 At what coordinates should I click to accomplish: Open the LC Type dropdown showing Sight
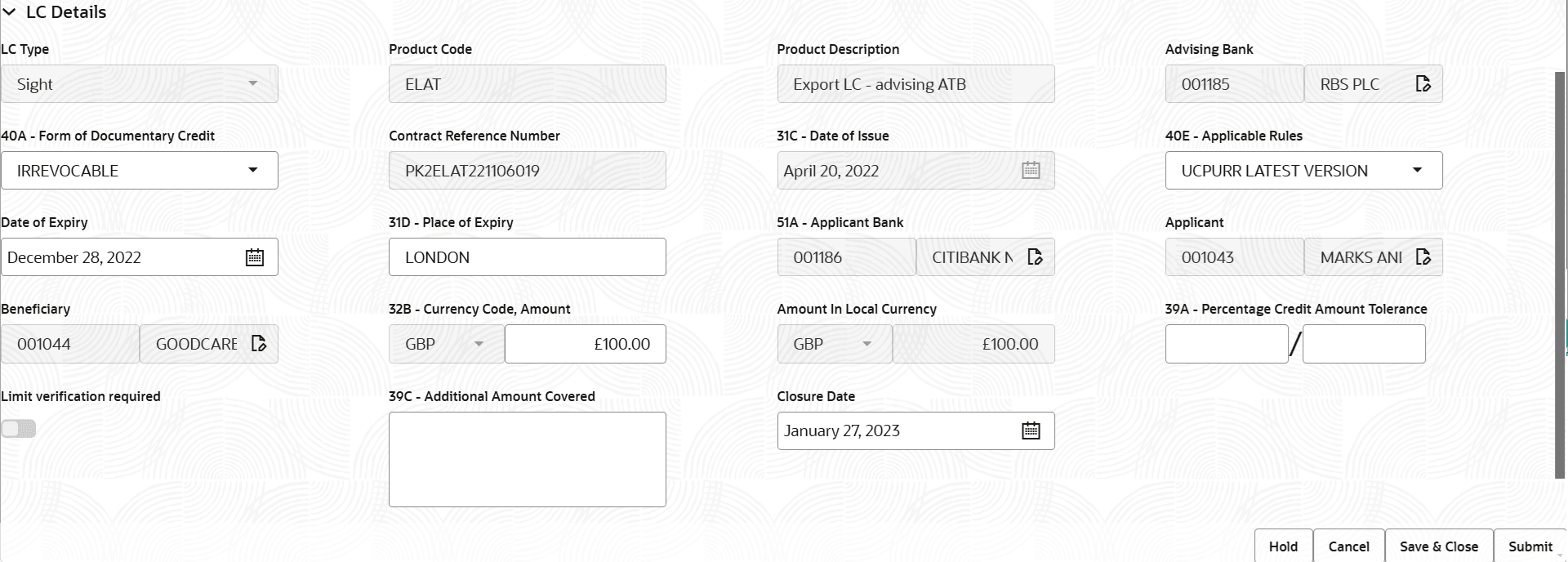(252, 83)
